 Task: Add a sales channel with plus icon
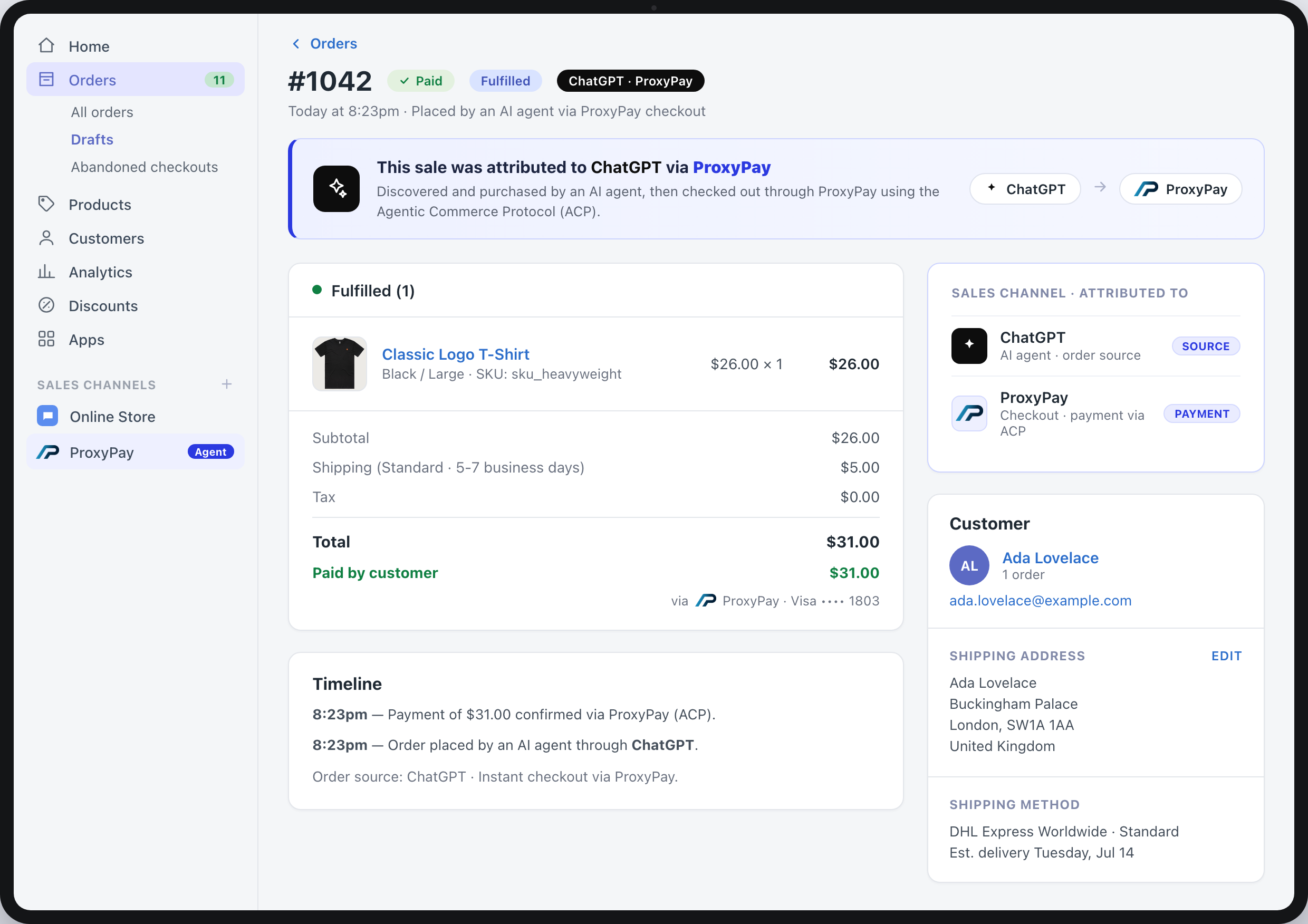point(227,384)
